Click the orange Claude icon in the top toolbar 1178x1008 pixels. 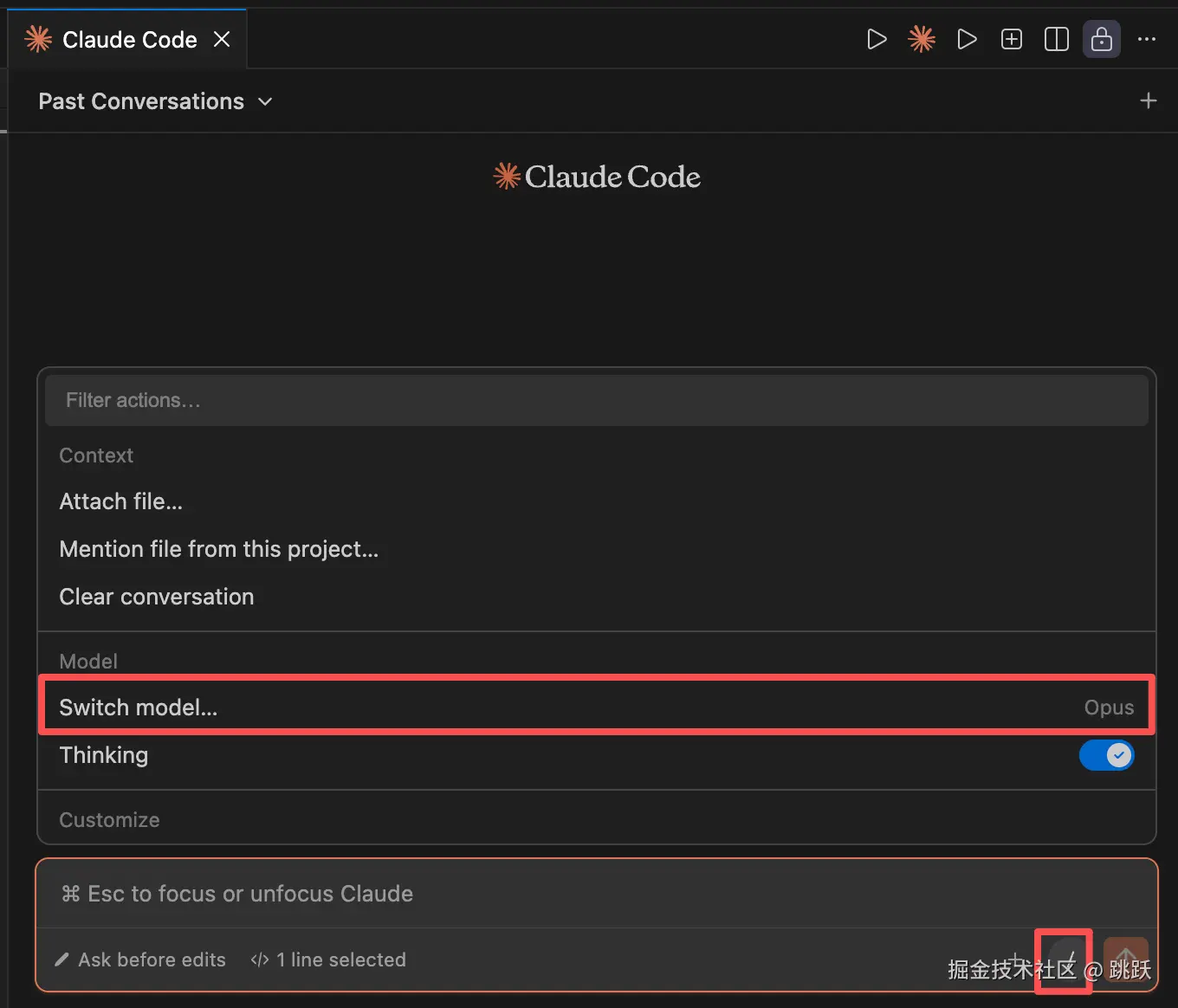click(x=922, y=39)
